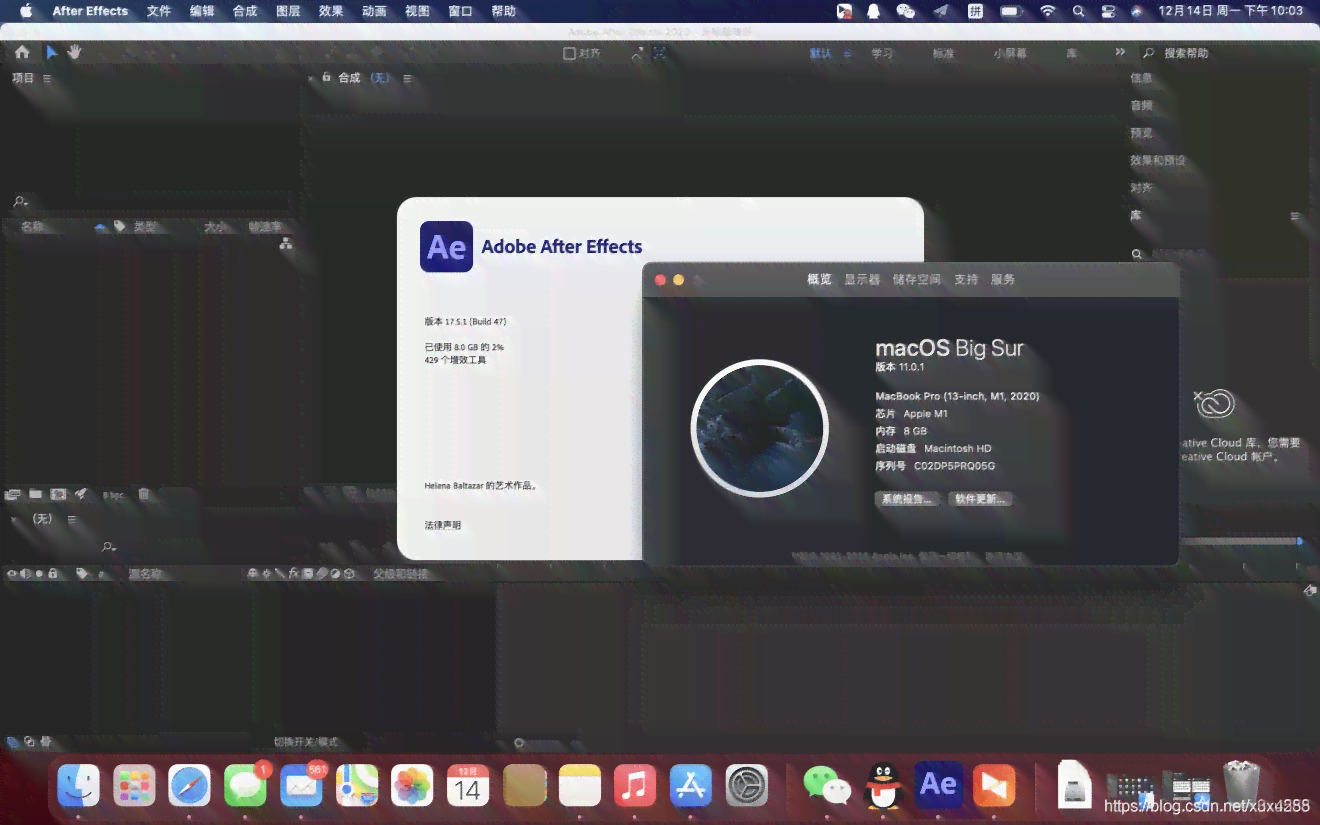Switch to the 标准 workspace
The height and width of the screenshot is (825, 1320).
[943, 53]
